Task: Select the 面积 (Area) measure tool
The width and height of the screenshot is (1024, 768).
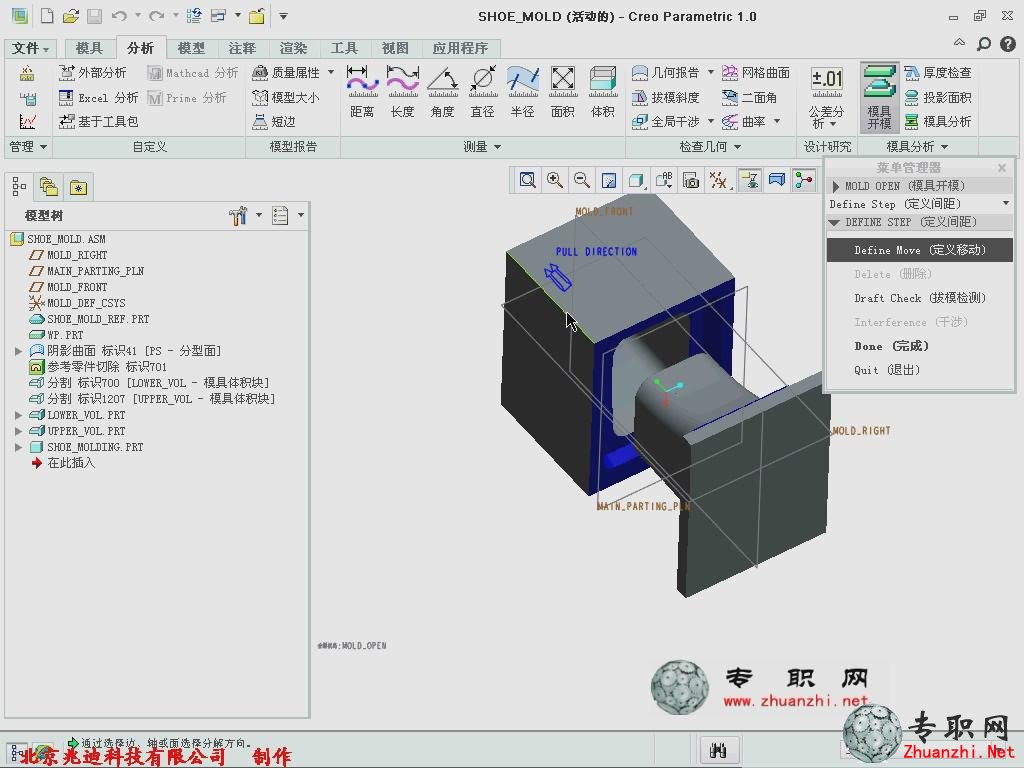Action: coord(562,91)
